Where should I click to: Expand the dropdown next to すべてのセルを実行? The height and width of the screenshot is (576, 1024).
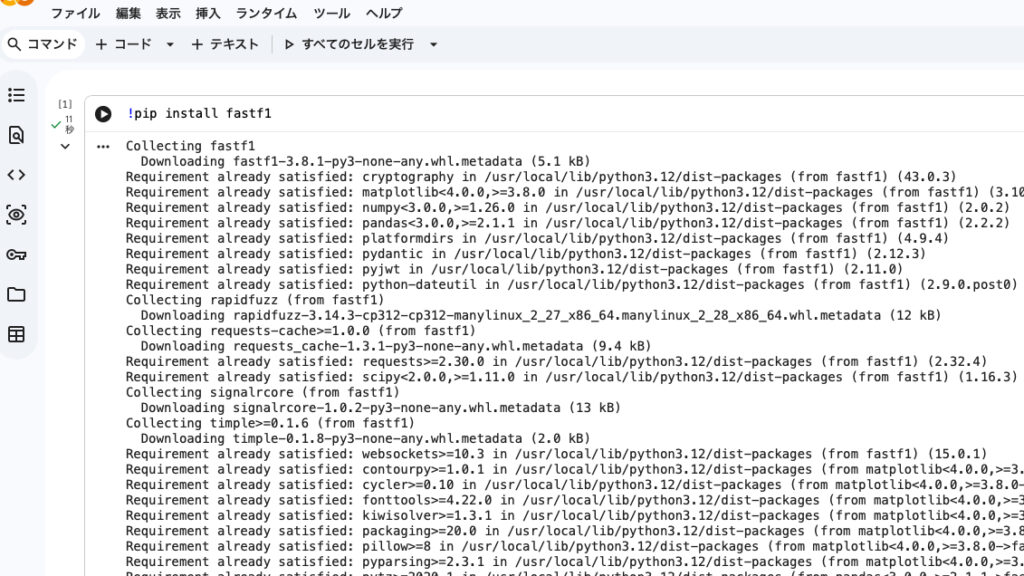pyautogui.click(x=434, y=44)
